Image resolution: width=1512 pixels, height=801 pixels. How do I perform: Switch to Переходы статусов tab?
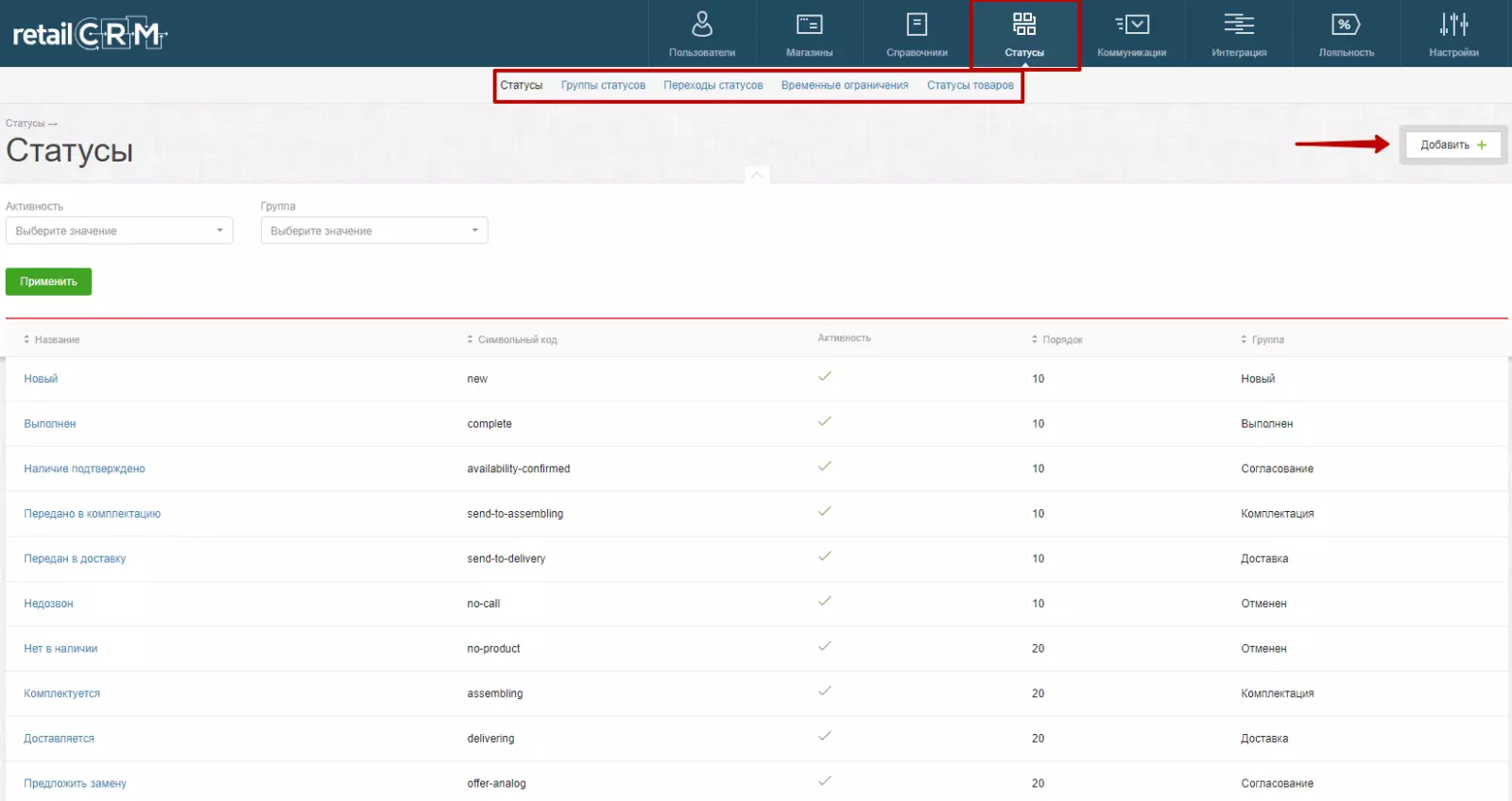713,85
